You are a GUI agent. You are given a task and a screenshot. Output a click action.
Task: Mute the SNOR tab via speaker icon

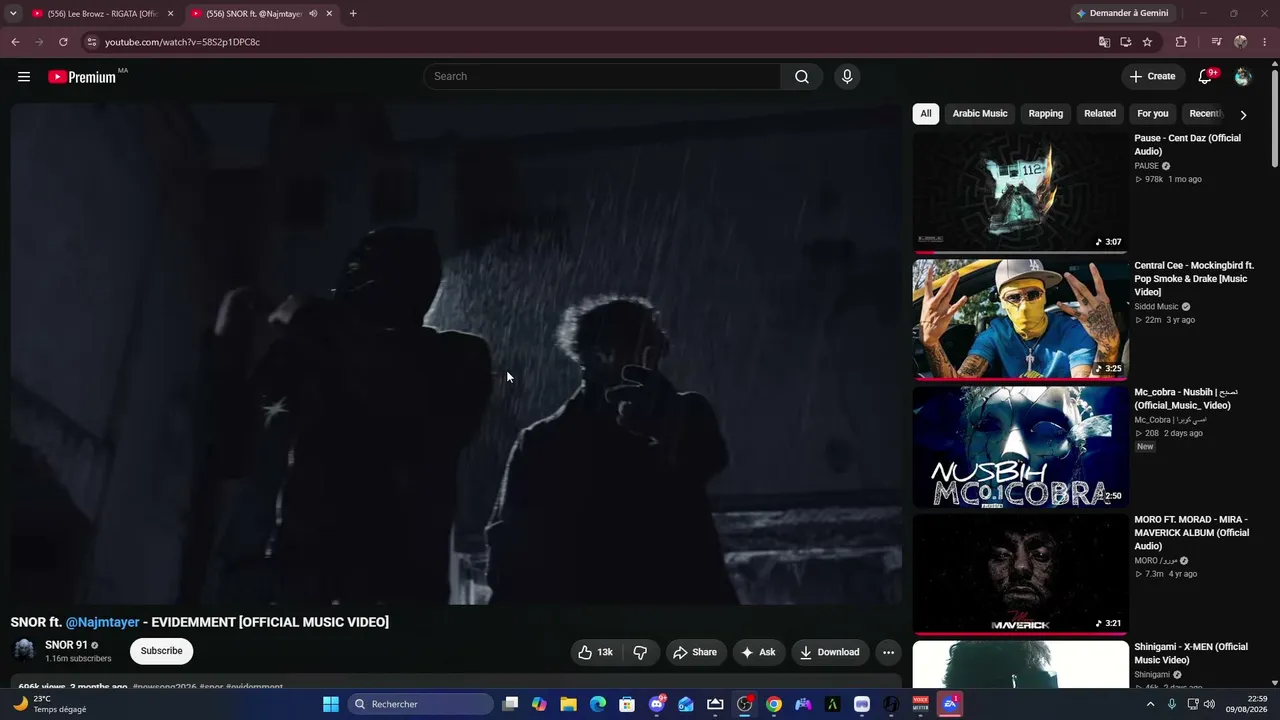pyautogui.click(x=313, y=14)
